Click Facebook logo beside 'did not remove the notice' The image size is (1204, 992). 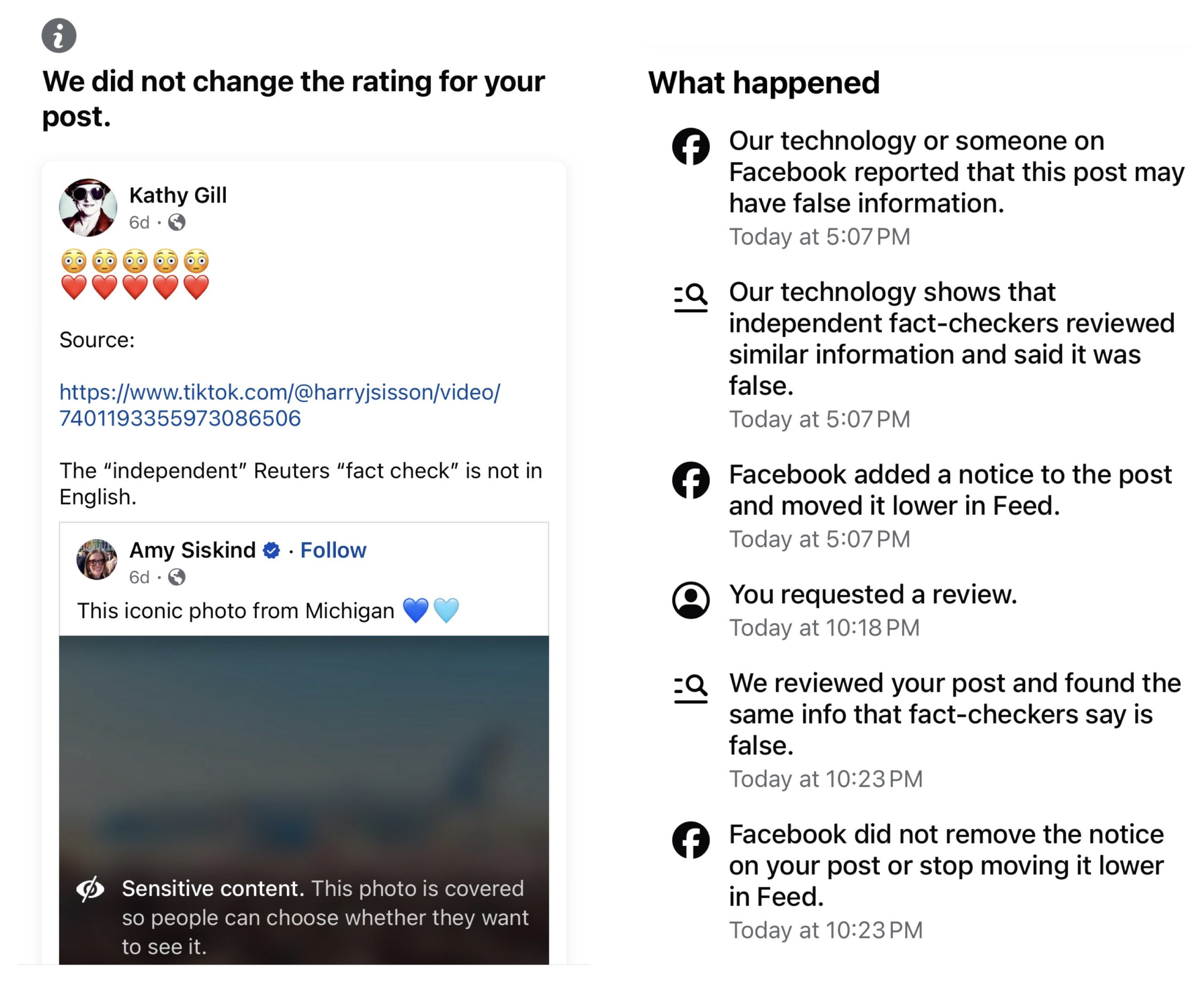click(691, 840)
